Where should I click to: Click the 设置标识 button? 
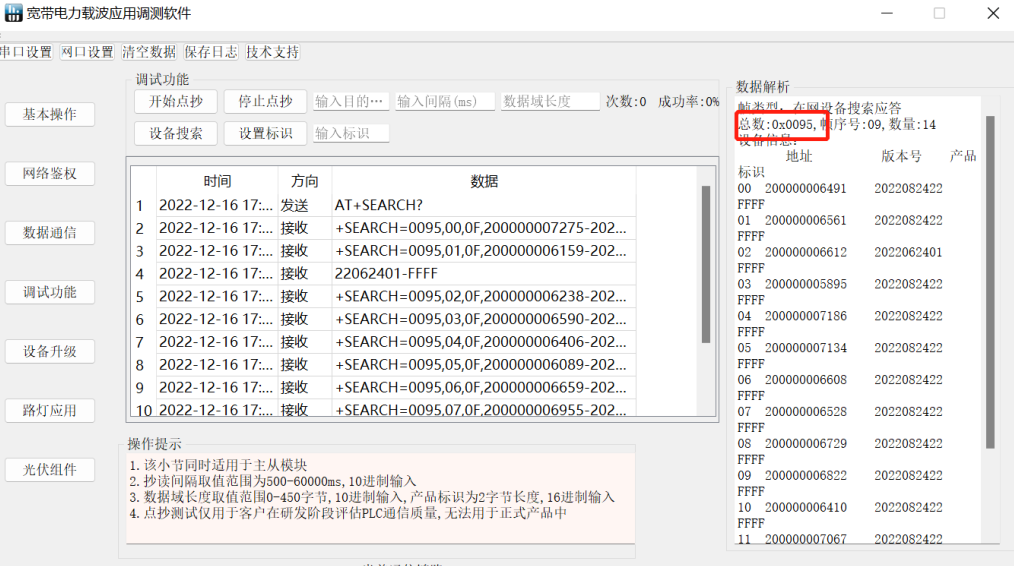click(x=265, y=133)
